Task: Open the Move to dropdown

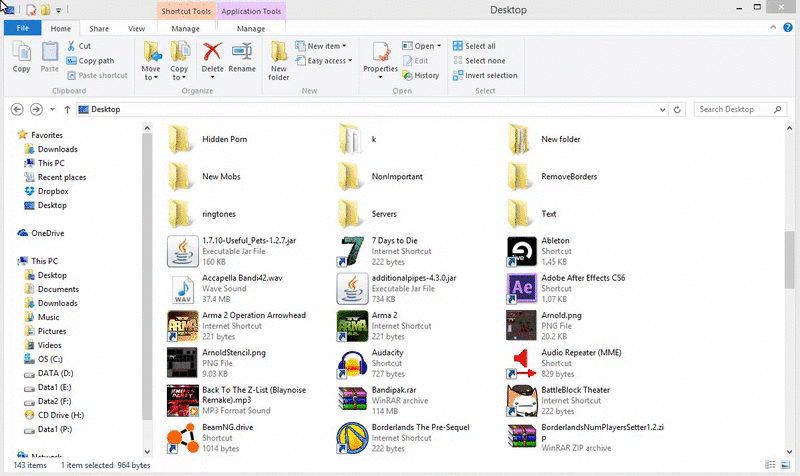Action: [x=151, y=73]
